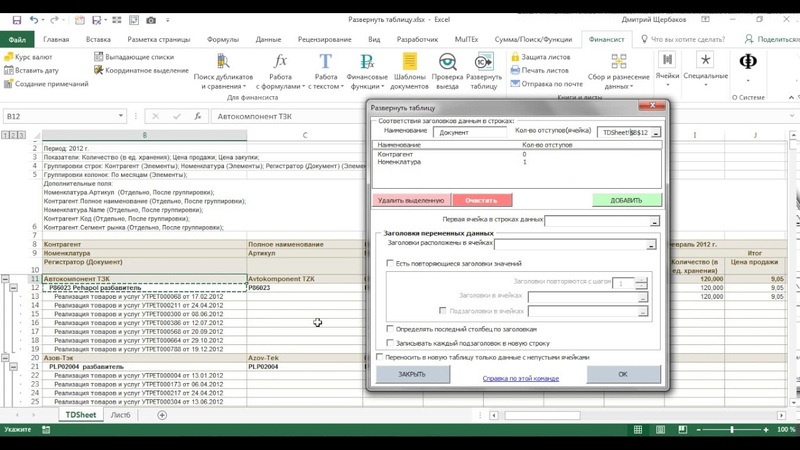Screen dimensions: 800x450
Task: Check Определять последний столбец по заголовкам
Action: (x=390, y=328)
